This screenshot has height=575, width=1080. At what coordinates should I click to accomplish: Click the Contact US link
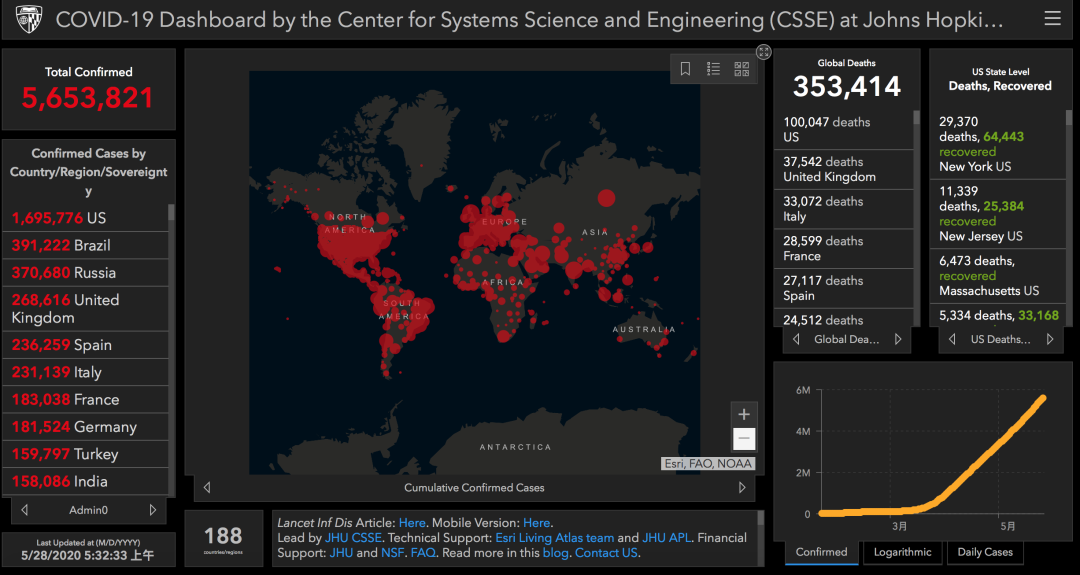pyautogui.click(x=606, y=553)
